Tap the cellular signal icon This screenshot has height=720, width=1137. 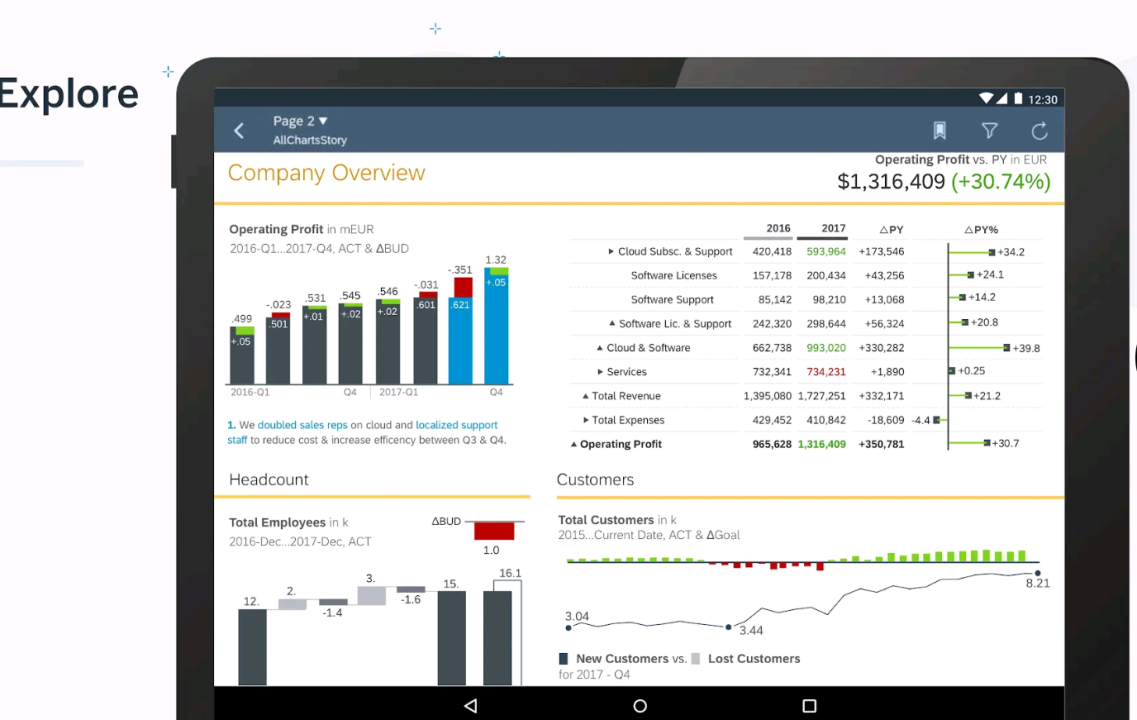[1001, 99]
